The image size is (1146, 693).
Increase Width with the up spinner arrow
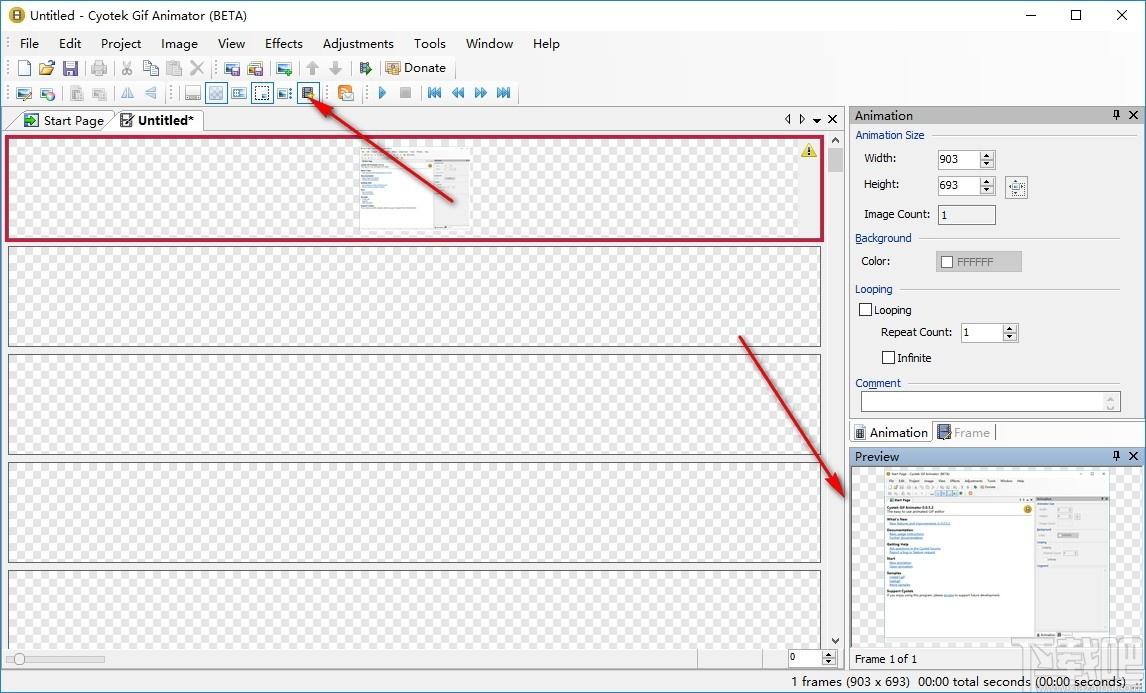[987, 155]
